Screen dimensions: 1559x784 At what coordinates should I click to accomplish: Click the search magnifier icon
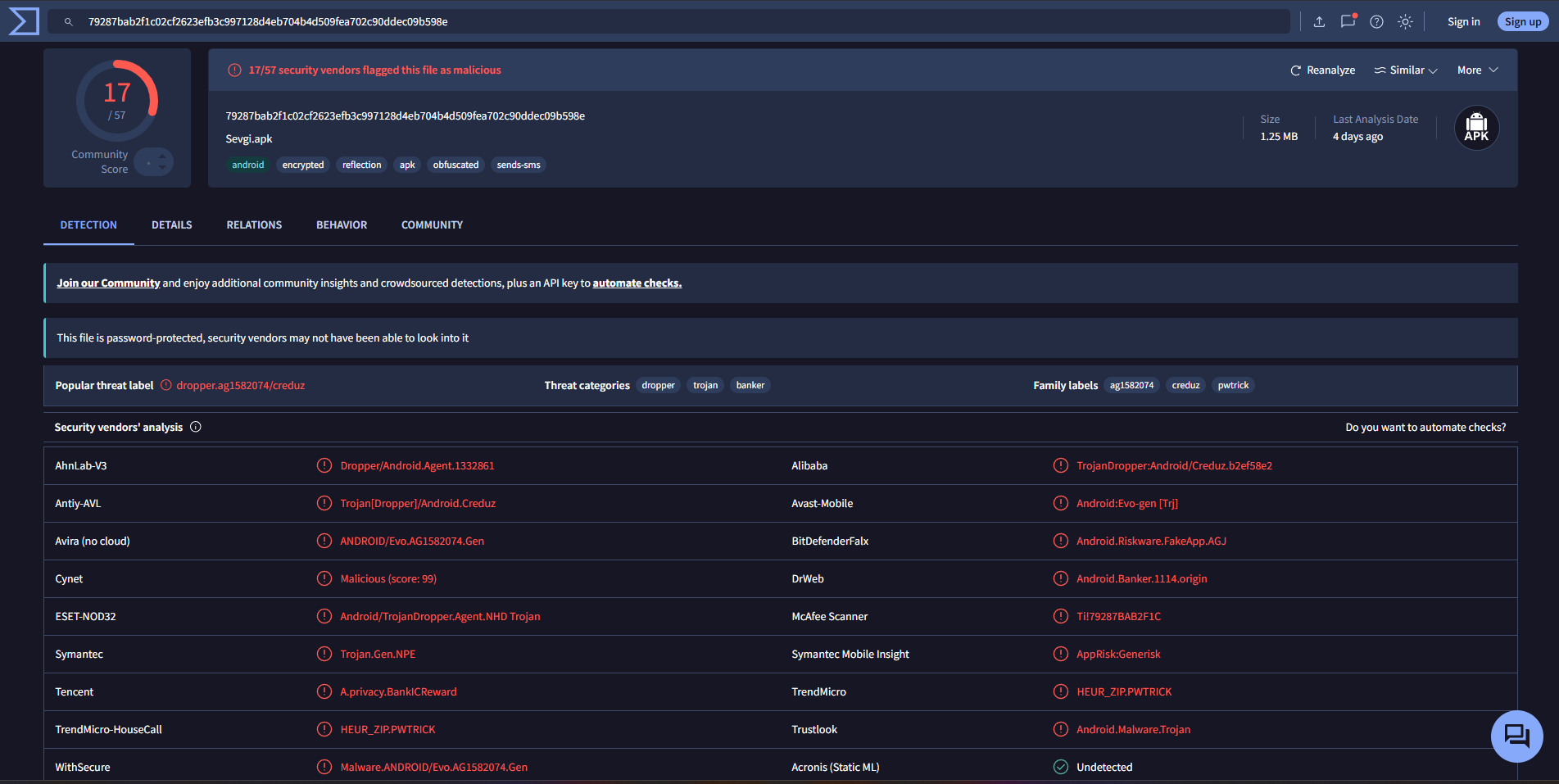tap(69, 22)
